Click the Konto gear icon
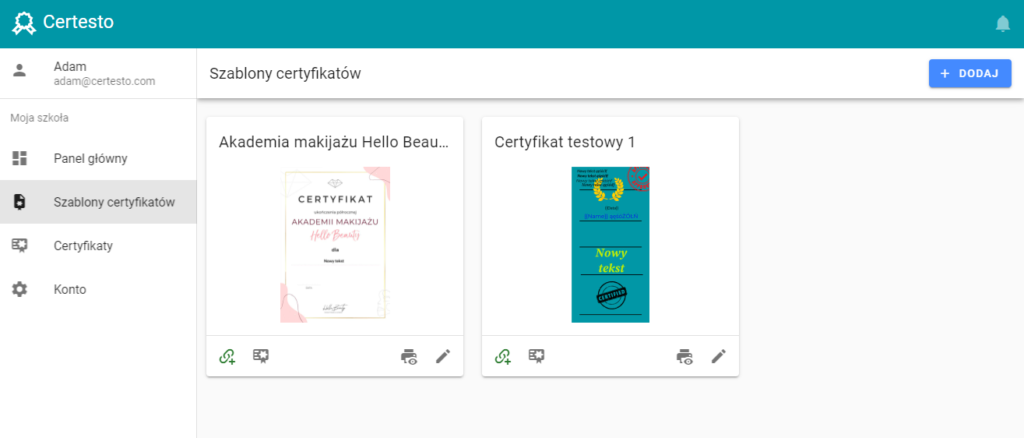Viewport: 1024px width, 438px height. coord(20,289)
